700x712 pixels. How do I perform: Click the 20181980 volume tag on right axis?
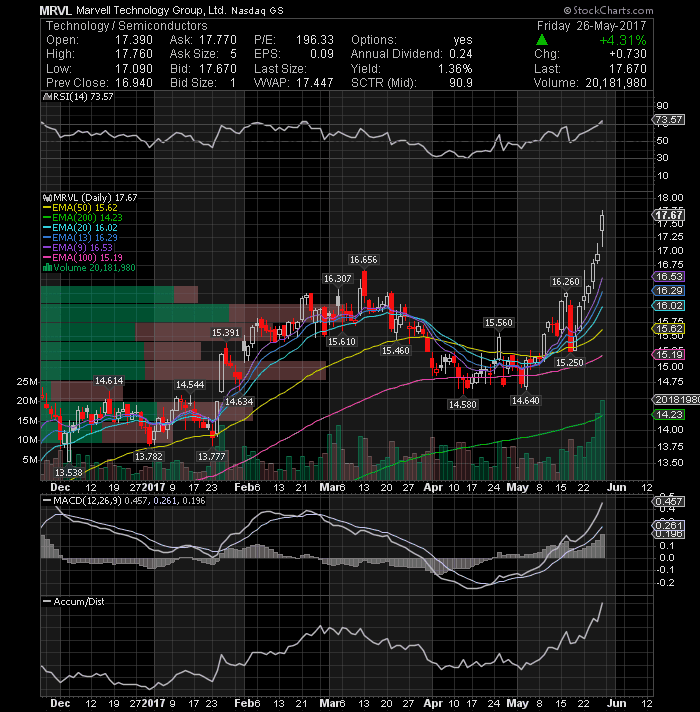tap(676, 400)
